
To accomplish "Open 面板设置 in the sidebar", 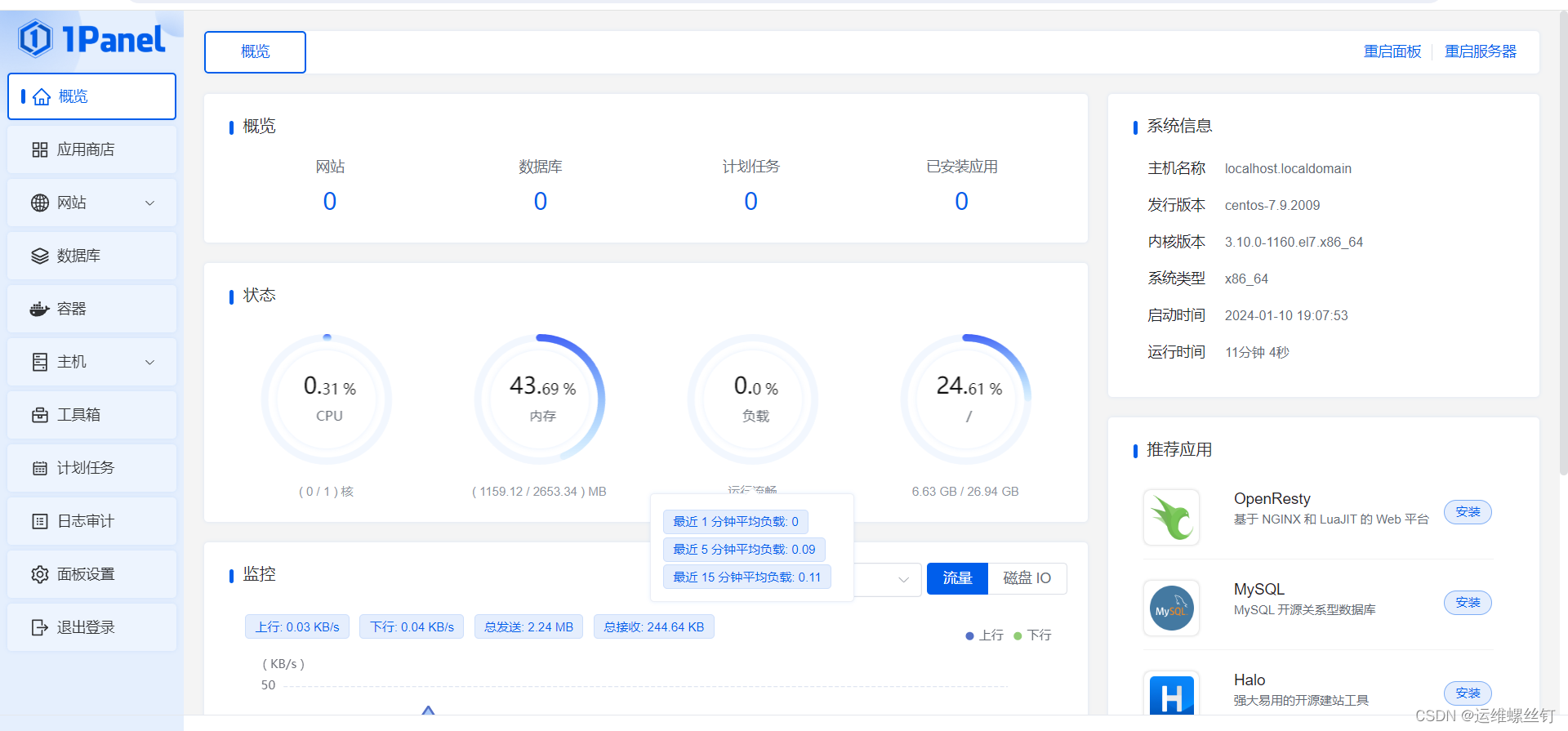I will tap(91, 574).
